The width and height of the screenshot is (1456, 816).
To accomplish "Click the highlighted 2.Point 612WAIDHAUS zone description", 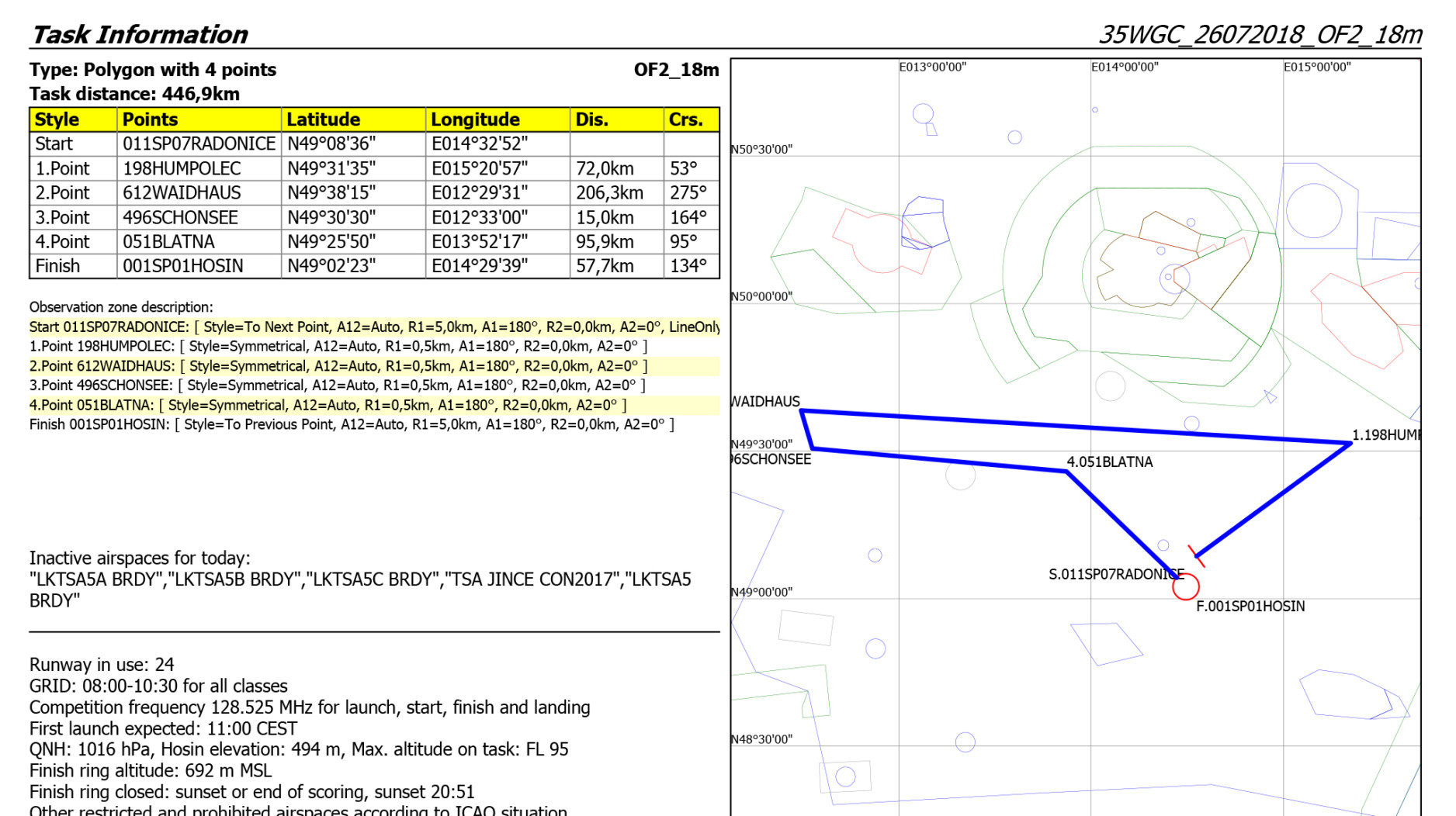I will [x=338, y=366].
